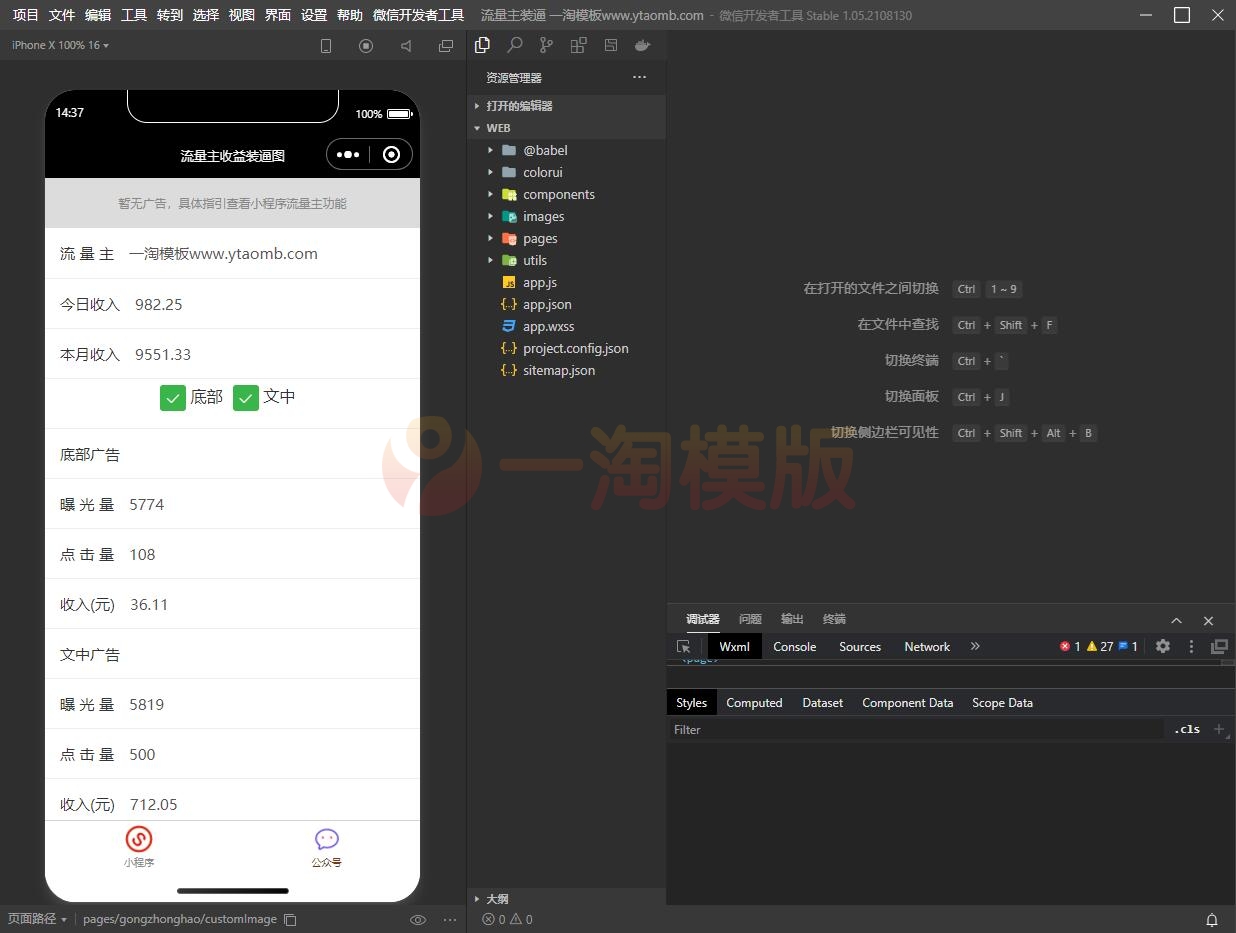The height and width of the screenshot is (933, 1236).
Task: Toggle the eye icon near 页面路径
Action: (418, 919)
